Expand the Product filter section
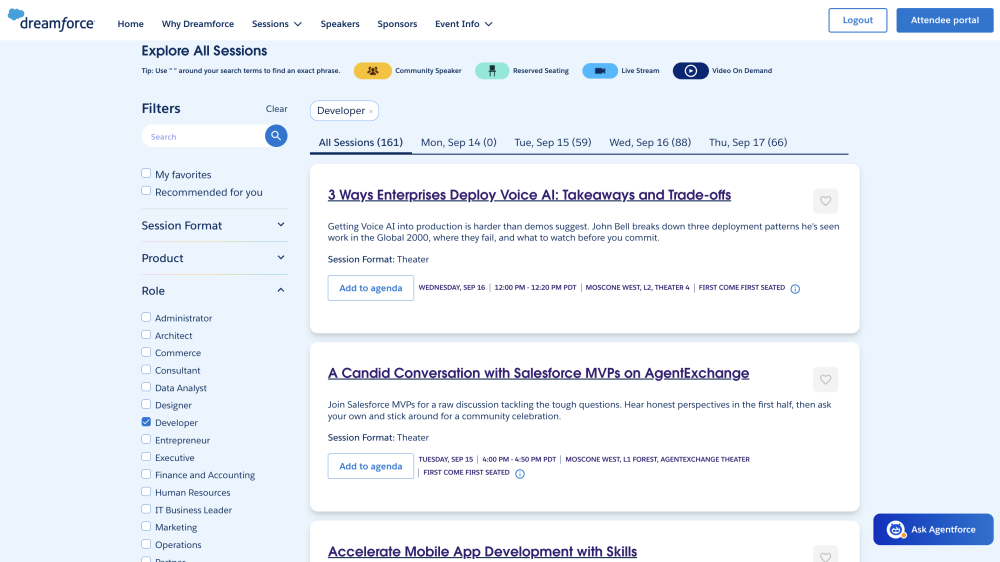 214,258
